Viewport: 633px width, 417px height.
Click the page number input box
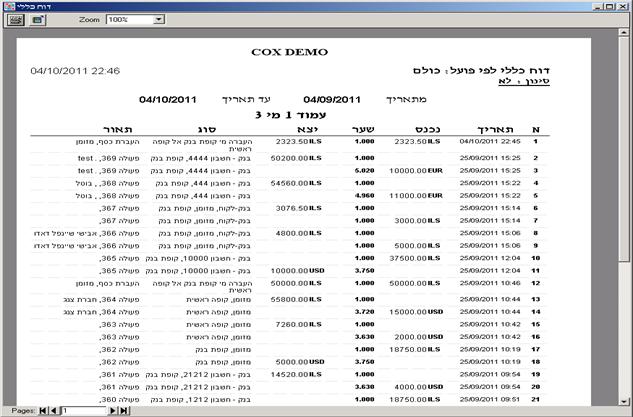(82, 410)
